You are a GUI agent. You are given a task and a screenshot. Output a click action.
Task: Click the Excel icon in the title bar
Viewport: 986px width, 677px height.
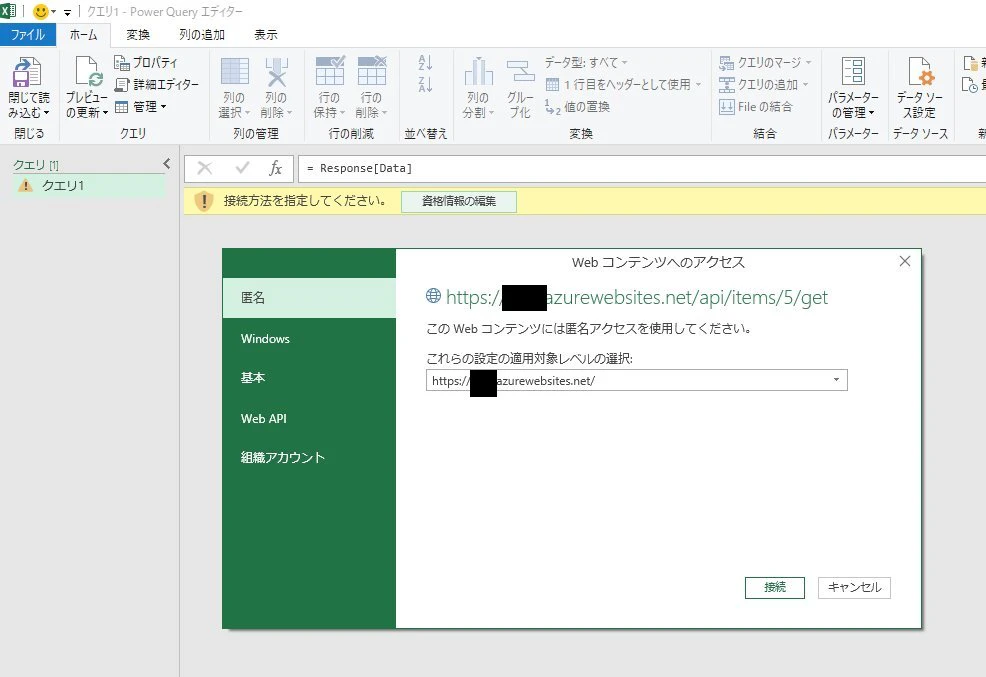(8, 11)
